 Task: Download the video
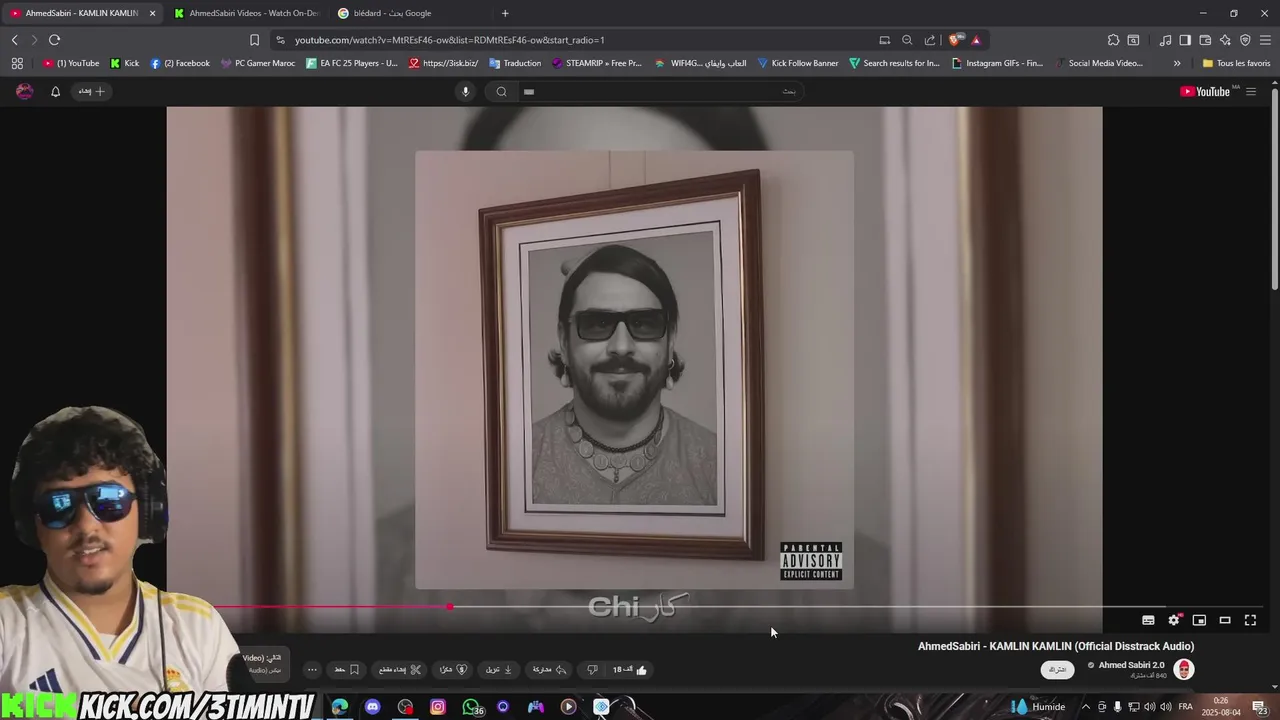499,670
